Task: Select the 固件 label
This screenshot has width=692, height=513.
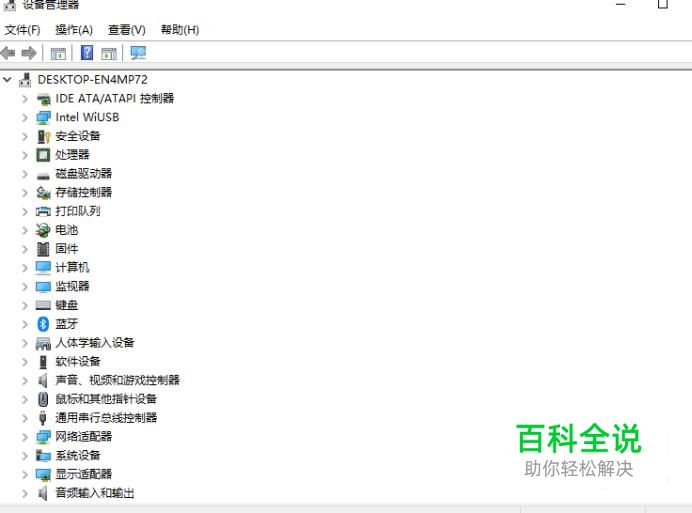Action: pos(67,249)
